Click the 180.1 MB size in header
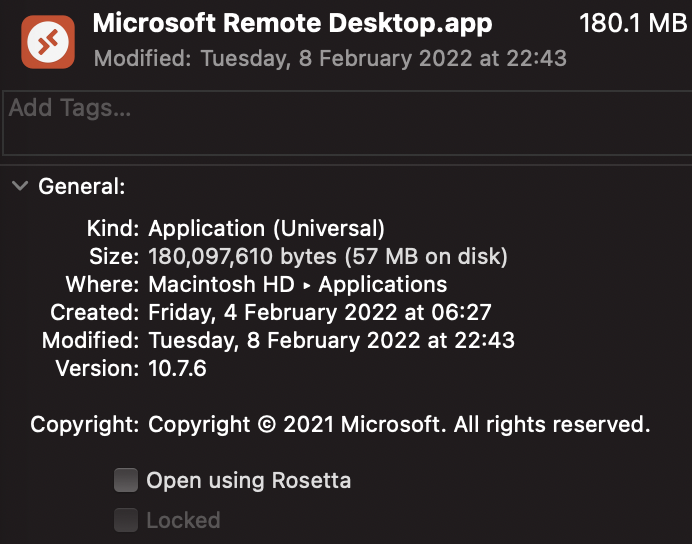This screenshot has height=544, width=692. tap(633, 23)
